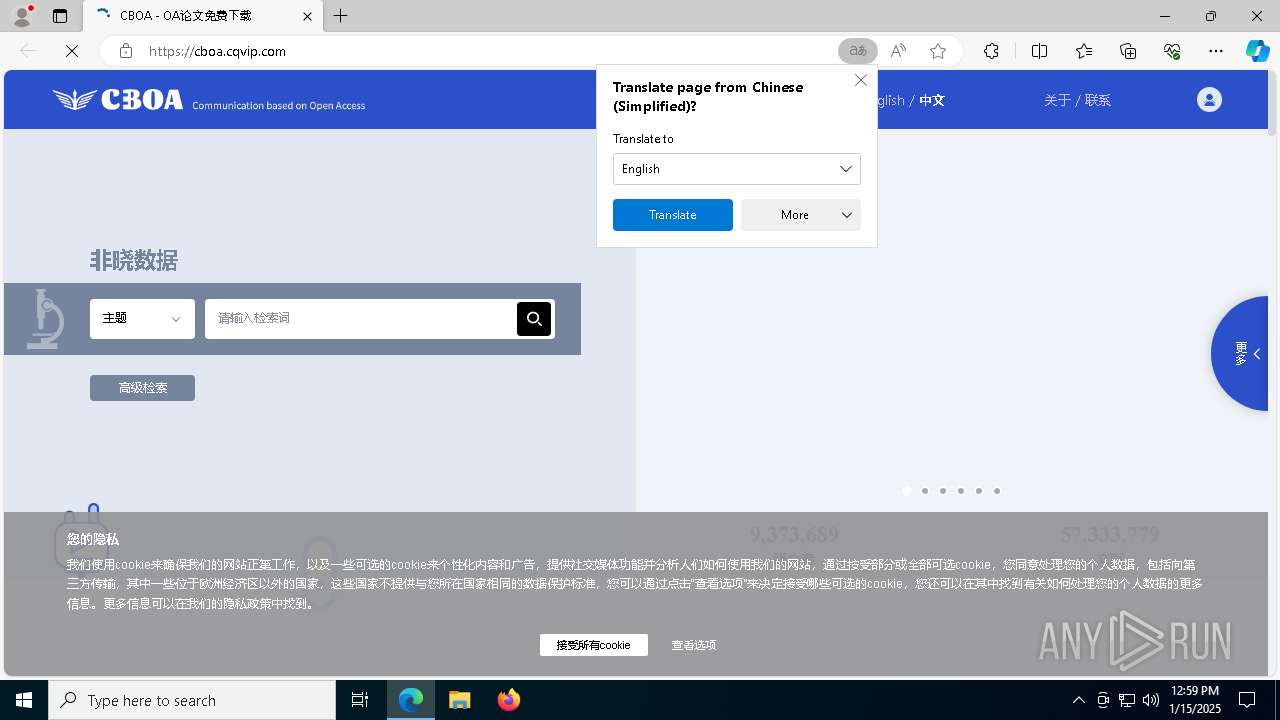1280x720 pixels.
Task: Click the Translate button
Action: point(673,215)
